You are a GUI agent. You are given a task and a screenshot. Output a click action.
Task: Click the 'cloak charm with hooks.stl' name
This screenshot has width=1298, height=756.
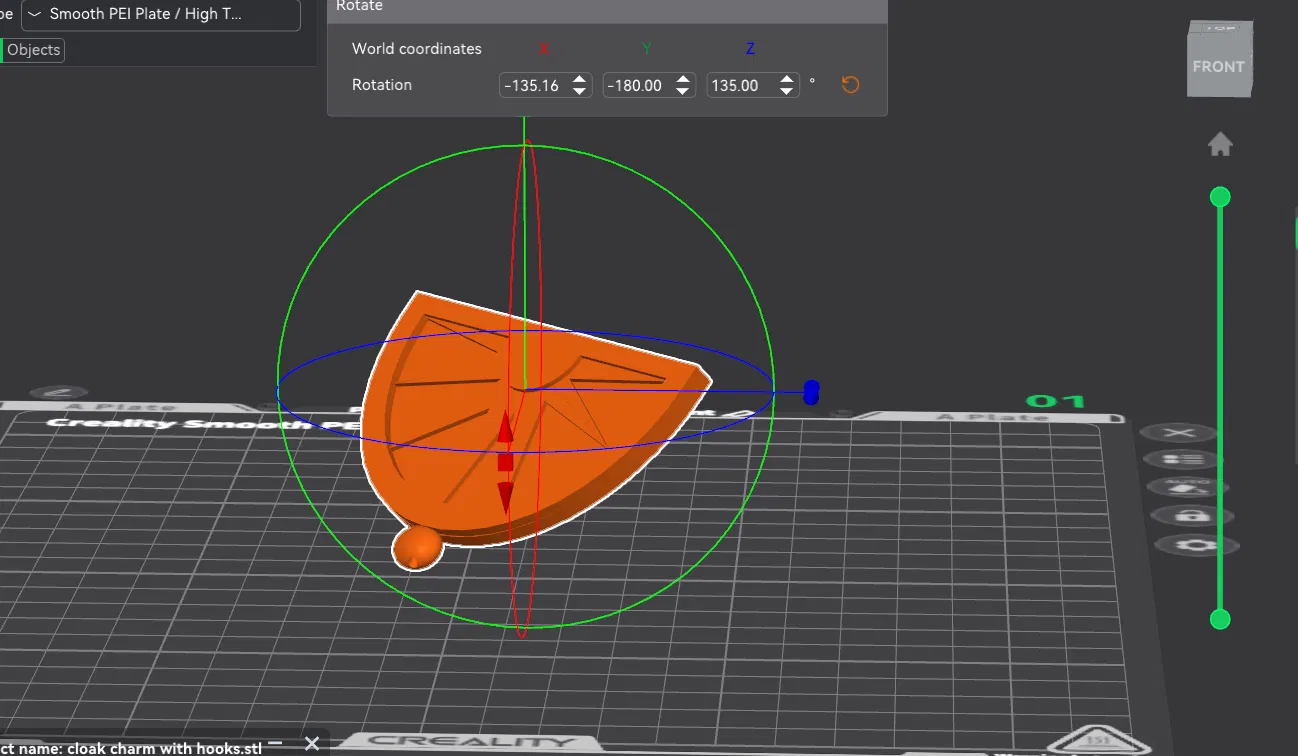tap(165, 747)
